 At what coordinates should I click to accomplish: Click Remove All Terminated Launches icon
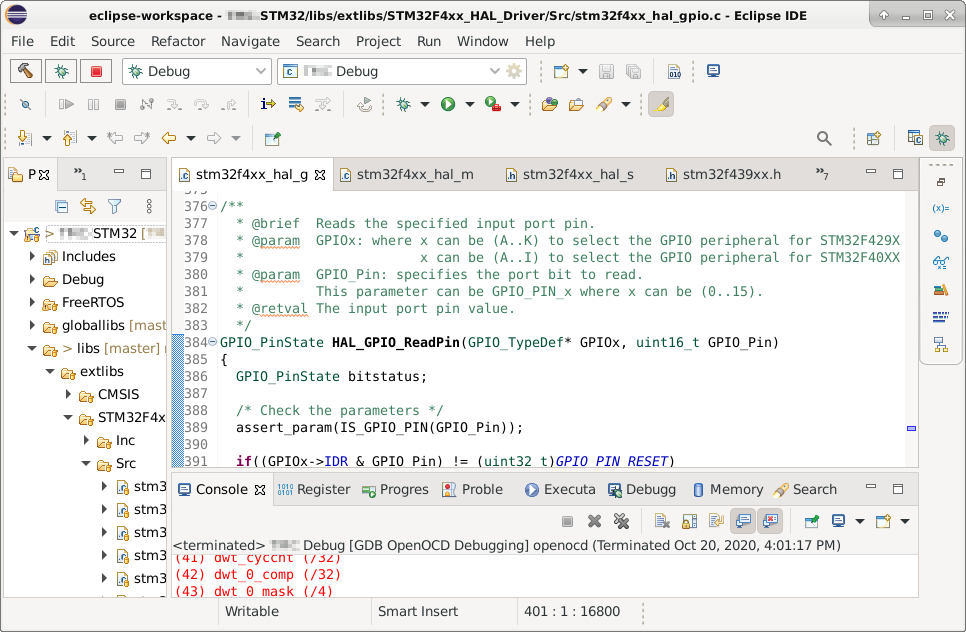621,521
